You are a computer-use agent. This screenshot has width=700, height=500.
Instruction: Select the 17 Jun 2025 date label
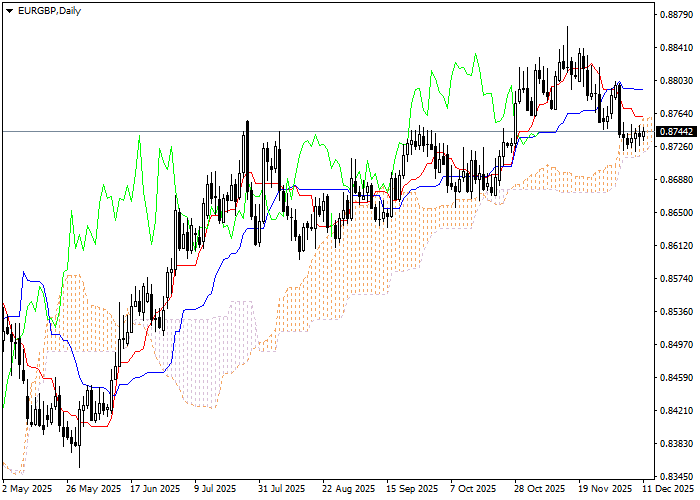point(156,489)
